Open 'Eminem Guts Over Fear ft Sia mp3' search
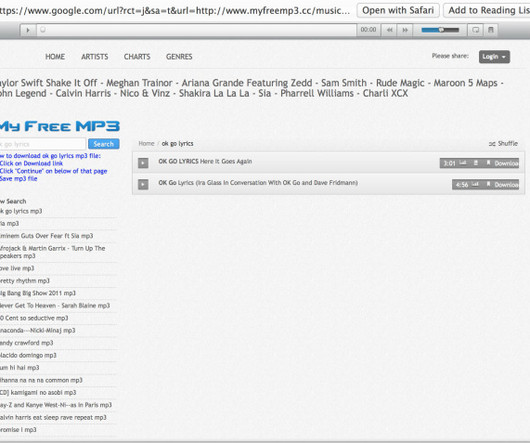Image resolution: width=530 pixels, height=443 pixels. [47, 236]
